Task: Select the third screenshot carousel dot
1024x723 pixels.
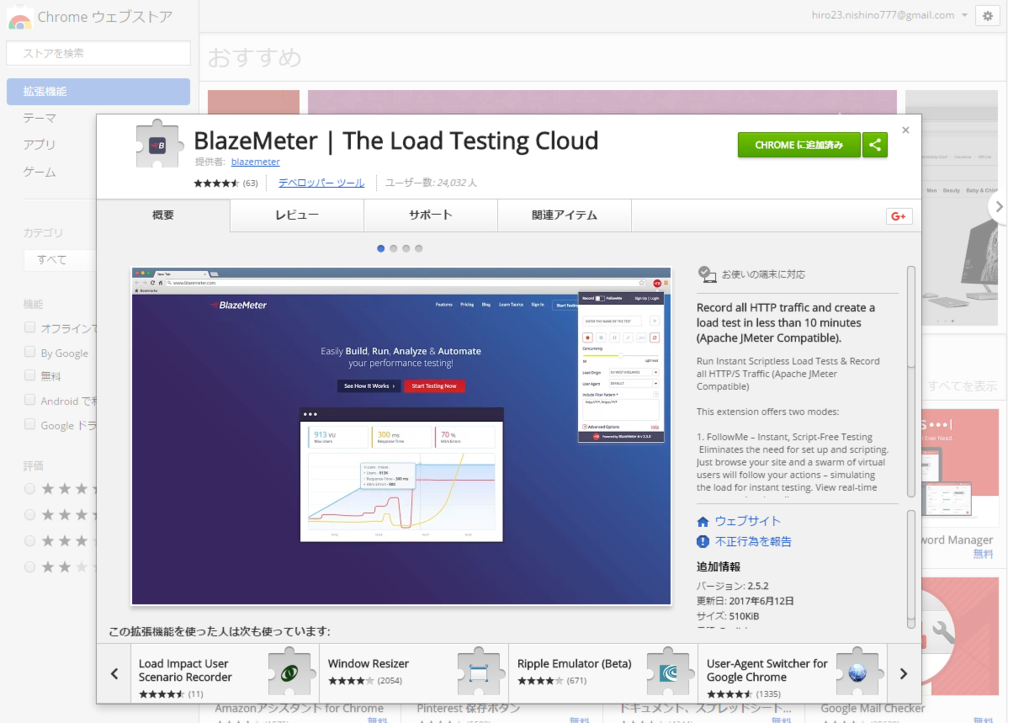Action: [x=406, y=248]
